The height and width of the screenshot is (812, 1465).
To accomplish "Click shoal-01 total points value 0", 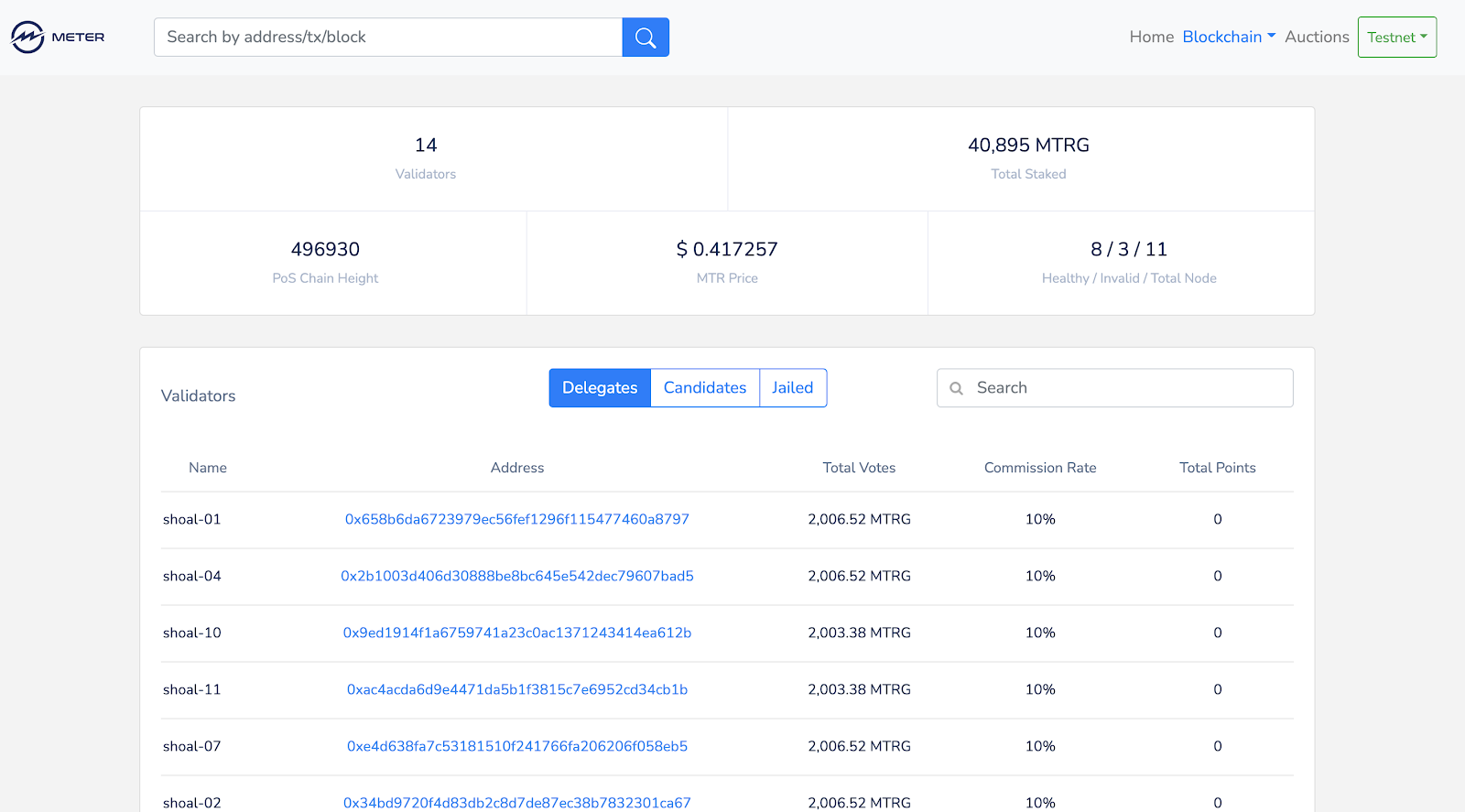I will click(x=1218, y=519).
